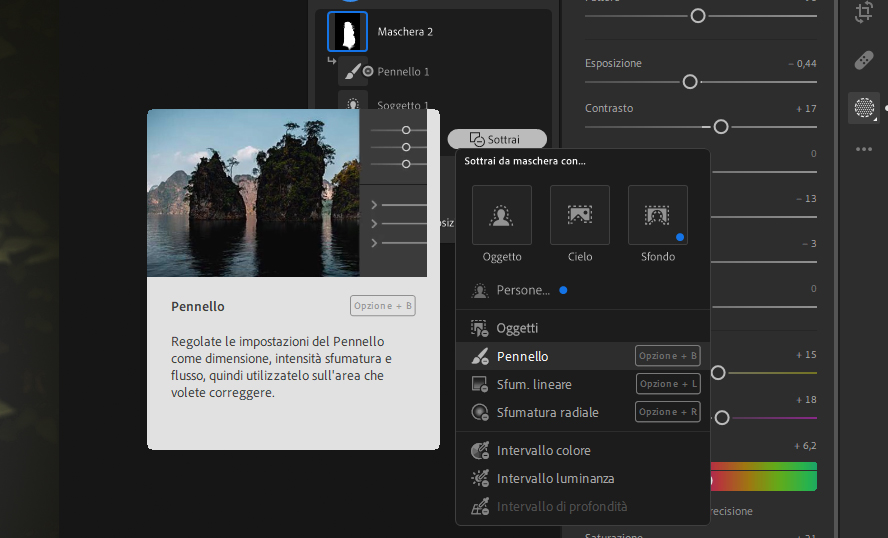888x538 pixels.
Task: Select the healing bandage tool
Action: (864, 61)
